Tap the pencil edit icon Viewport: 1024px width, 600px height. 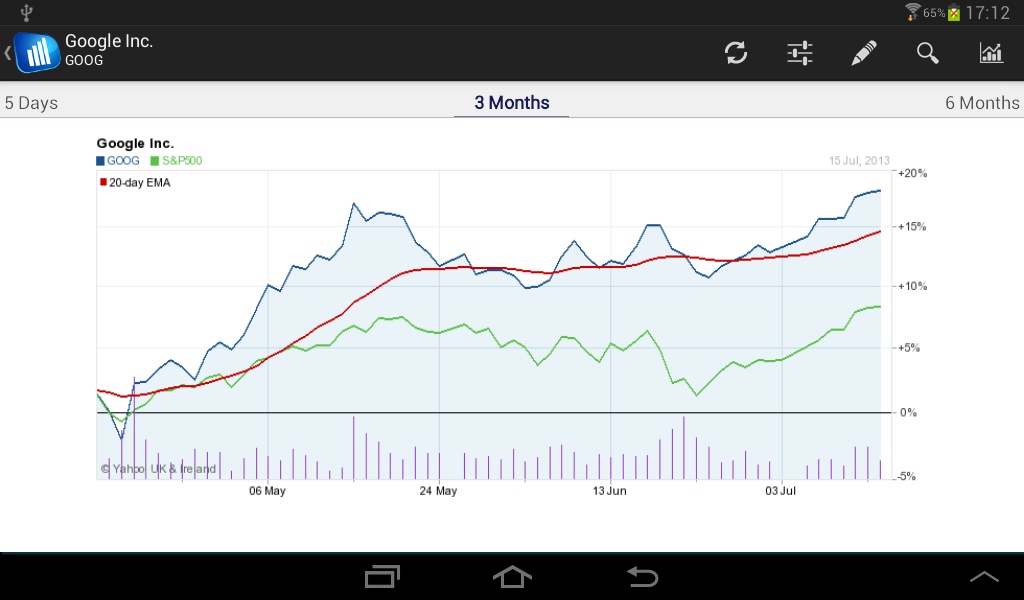[863, 53]
